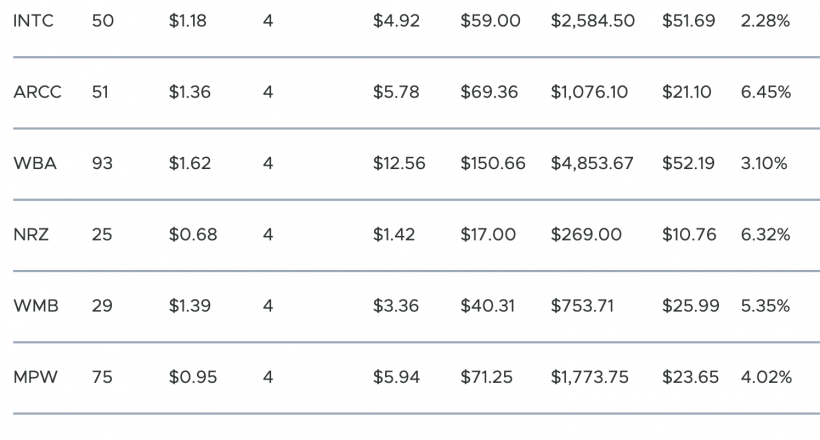Viewport: 820px width, 440px height.
Task: Click the MPW ticker symbol
Action: [x=35, y=377]
